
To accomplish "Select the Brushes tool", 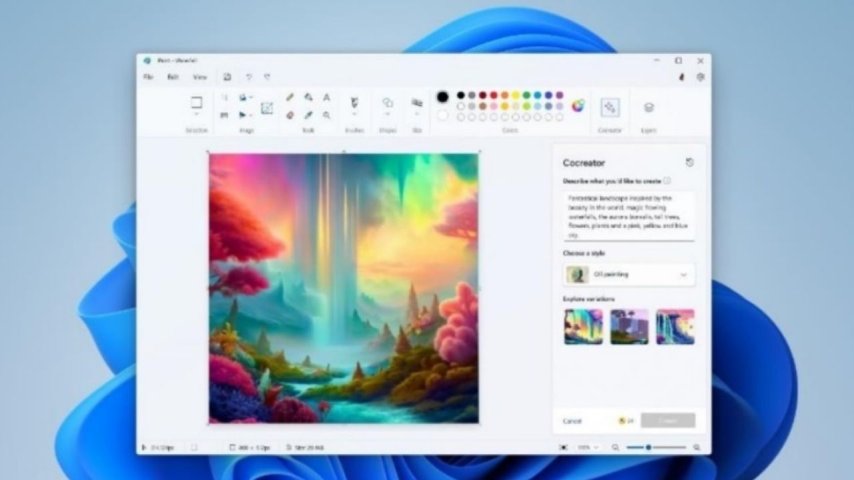I will coord(354,102).
